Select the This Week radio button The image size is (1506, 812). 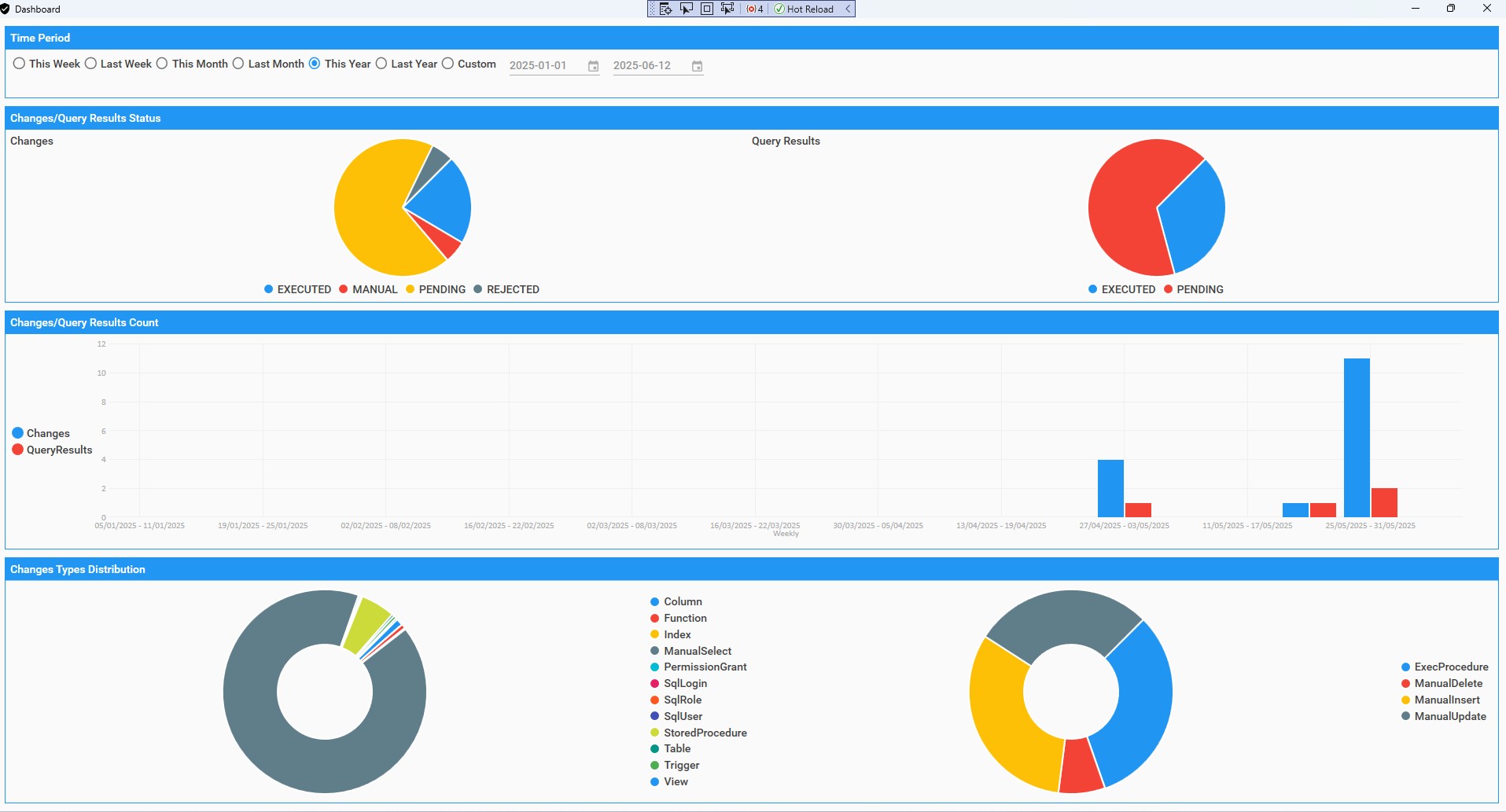coord(20,64)
